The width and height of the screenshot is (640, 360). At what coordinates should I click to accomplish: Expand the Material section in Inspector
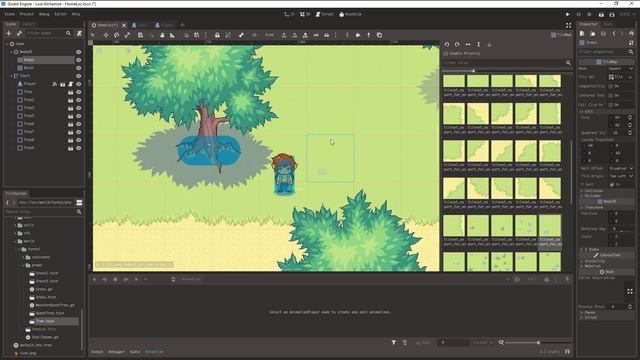[x=592, y=266]
